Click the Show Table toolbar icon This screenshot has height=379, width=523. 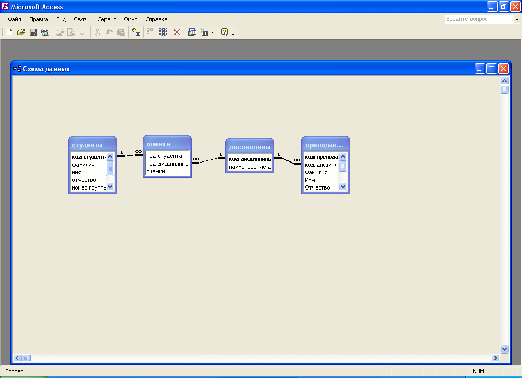pyautogui.click(x=136, y=32)
